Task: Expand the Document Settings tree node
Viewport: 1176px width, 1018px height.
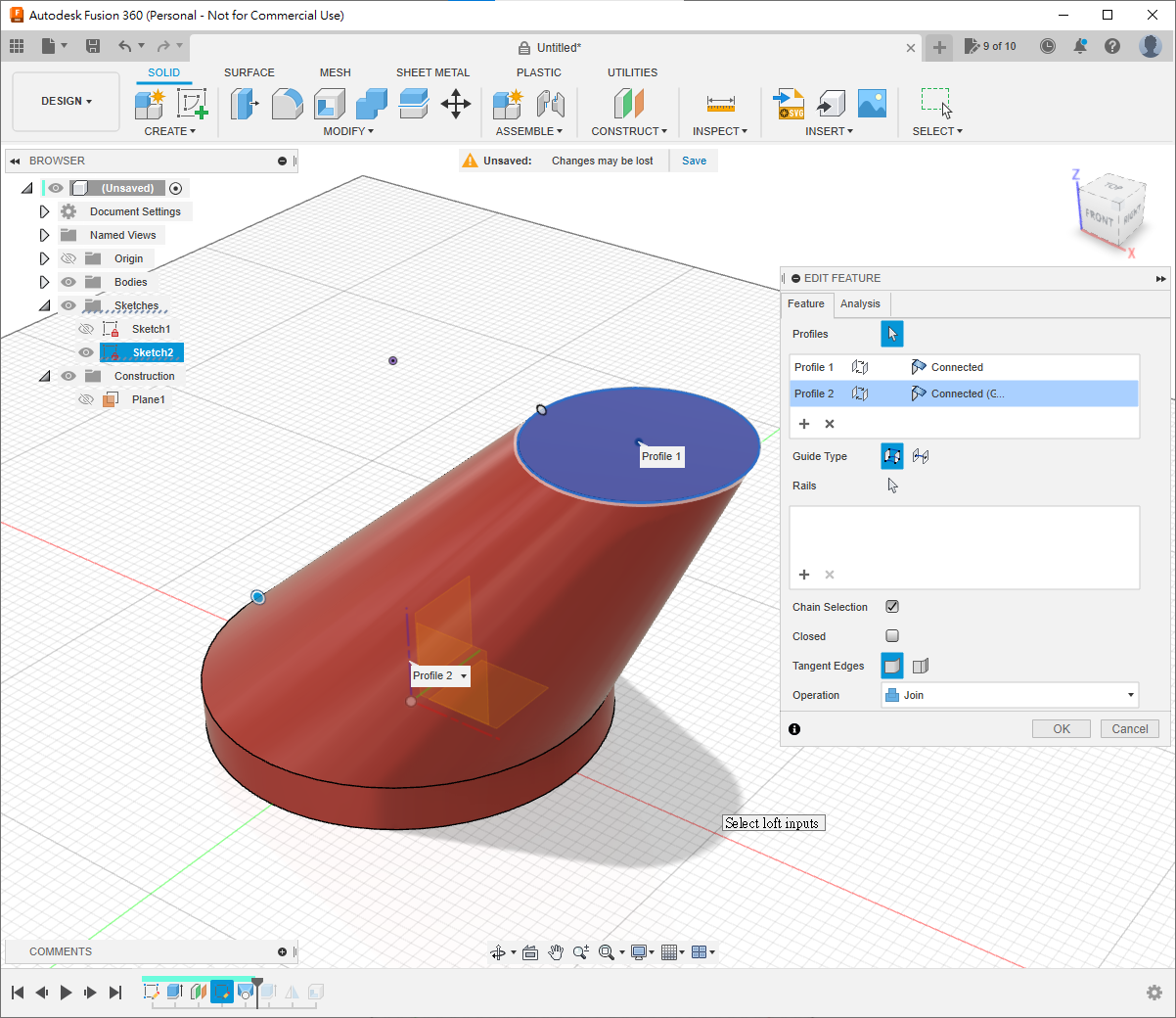Action: 44,211
